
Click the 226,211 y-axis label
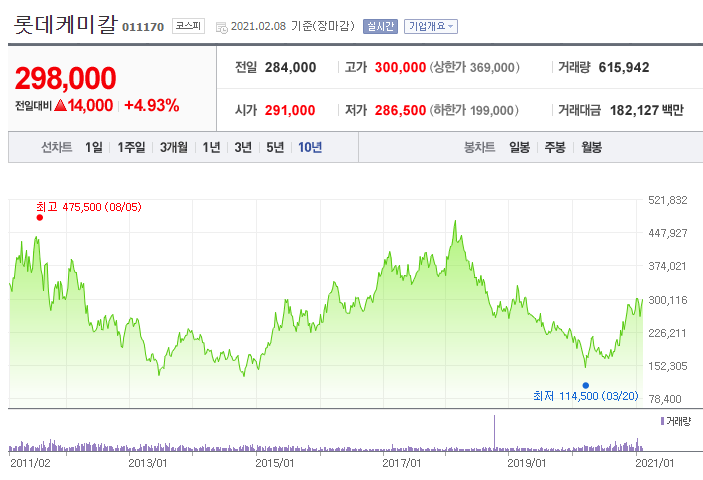668,333
